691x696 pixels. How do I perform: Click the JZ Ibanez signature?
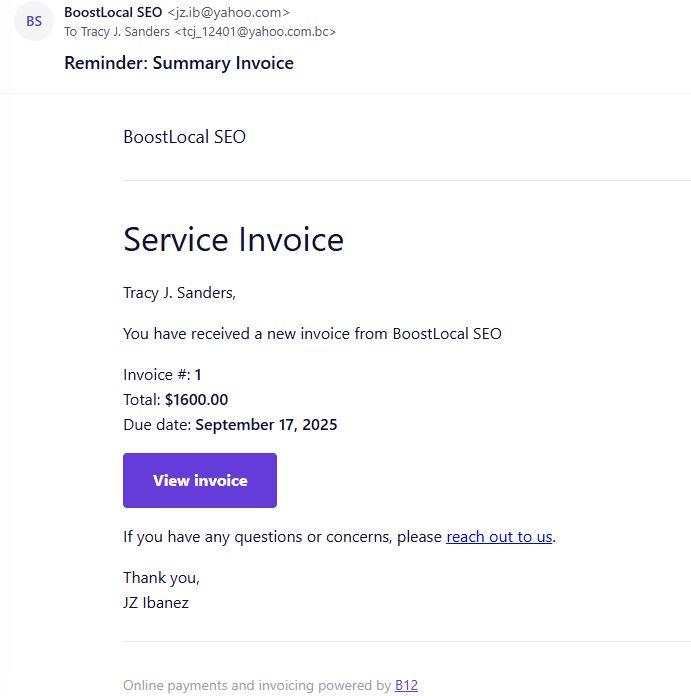(156, 603)
